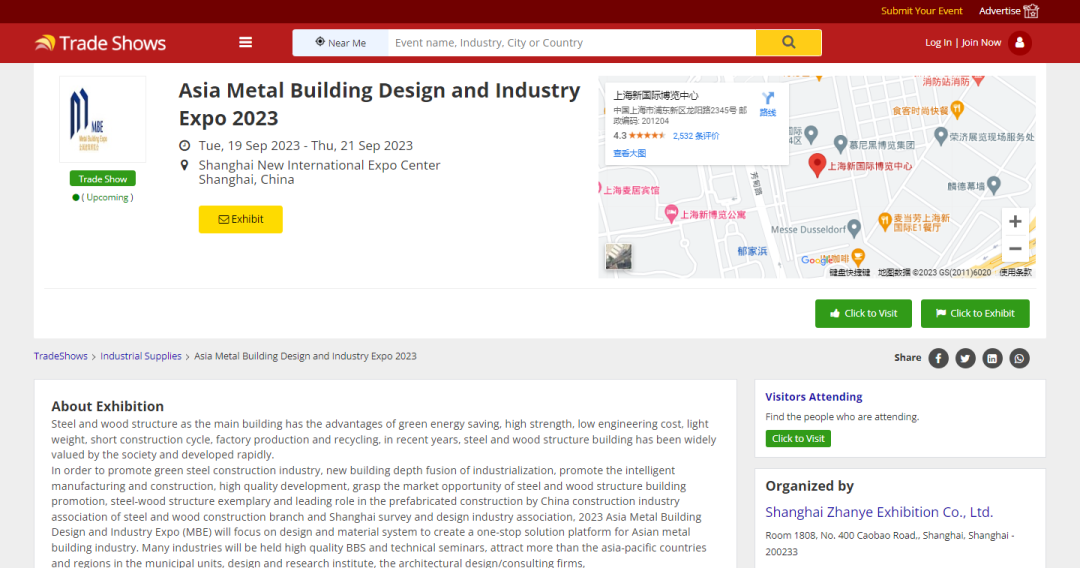The height and width of the screenshot is (568, 1080).
Task: Open TradeShows breadcrumb link
Action: (61, 356)
